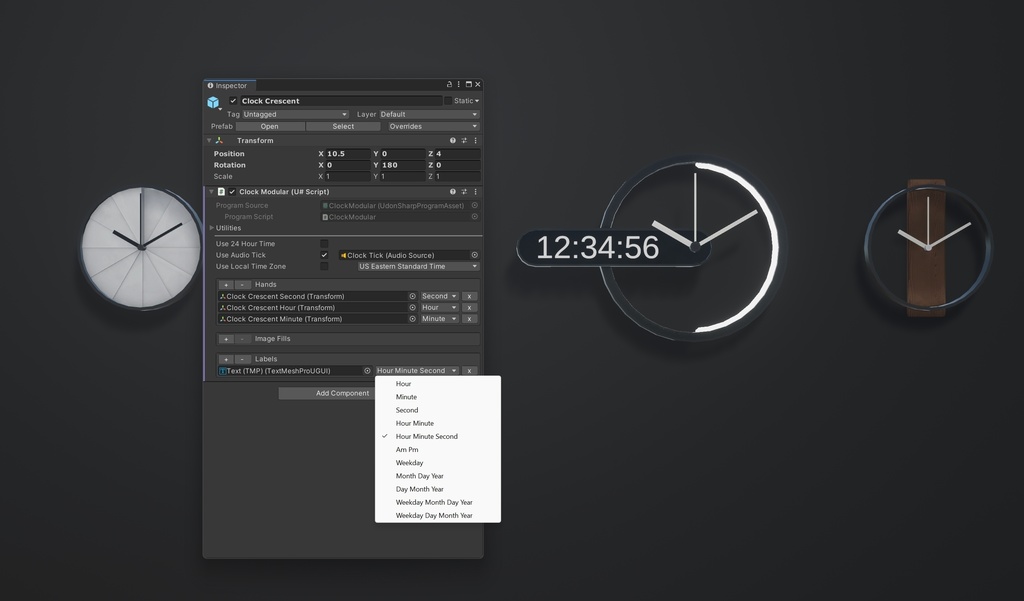Open the Transform three-dot options menu

tap(476, 140)
